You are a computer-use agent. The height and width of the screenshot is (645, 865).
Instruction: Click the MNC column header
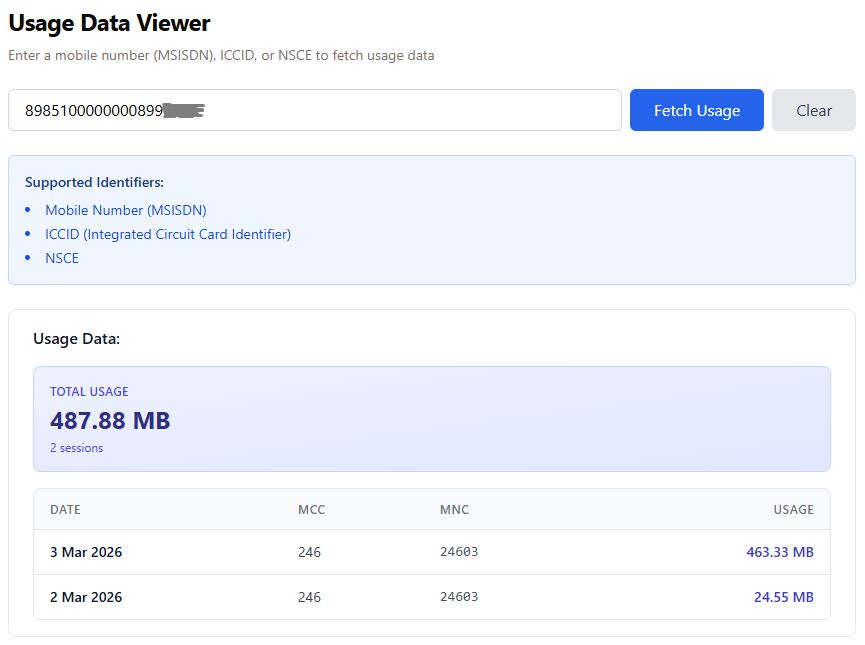(x=454, y=510)
